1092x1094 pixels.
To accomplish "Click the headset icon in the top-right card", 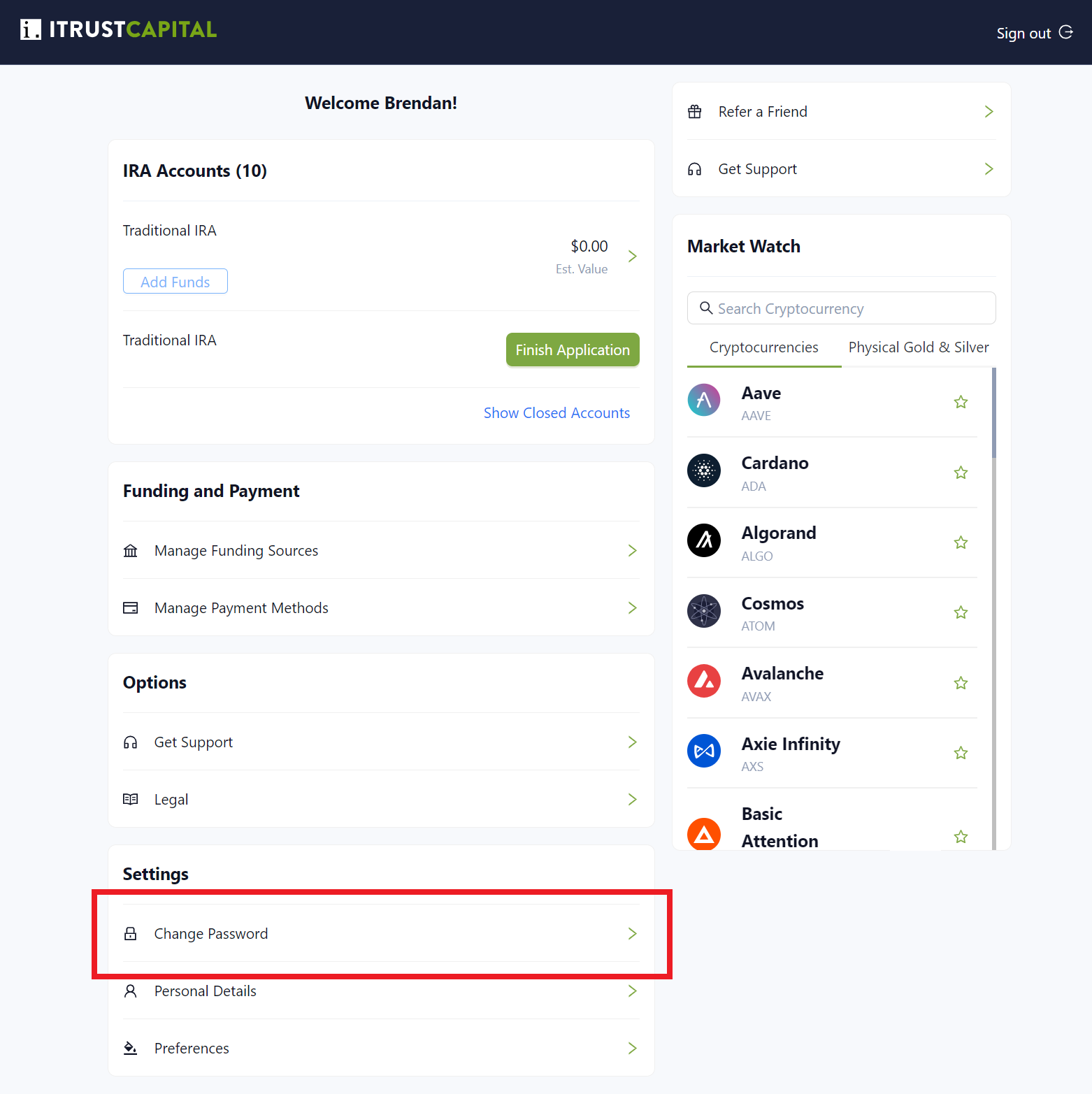I will coord(695,169).
